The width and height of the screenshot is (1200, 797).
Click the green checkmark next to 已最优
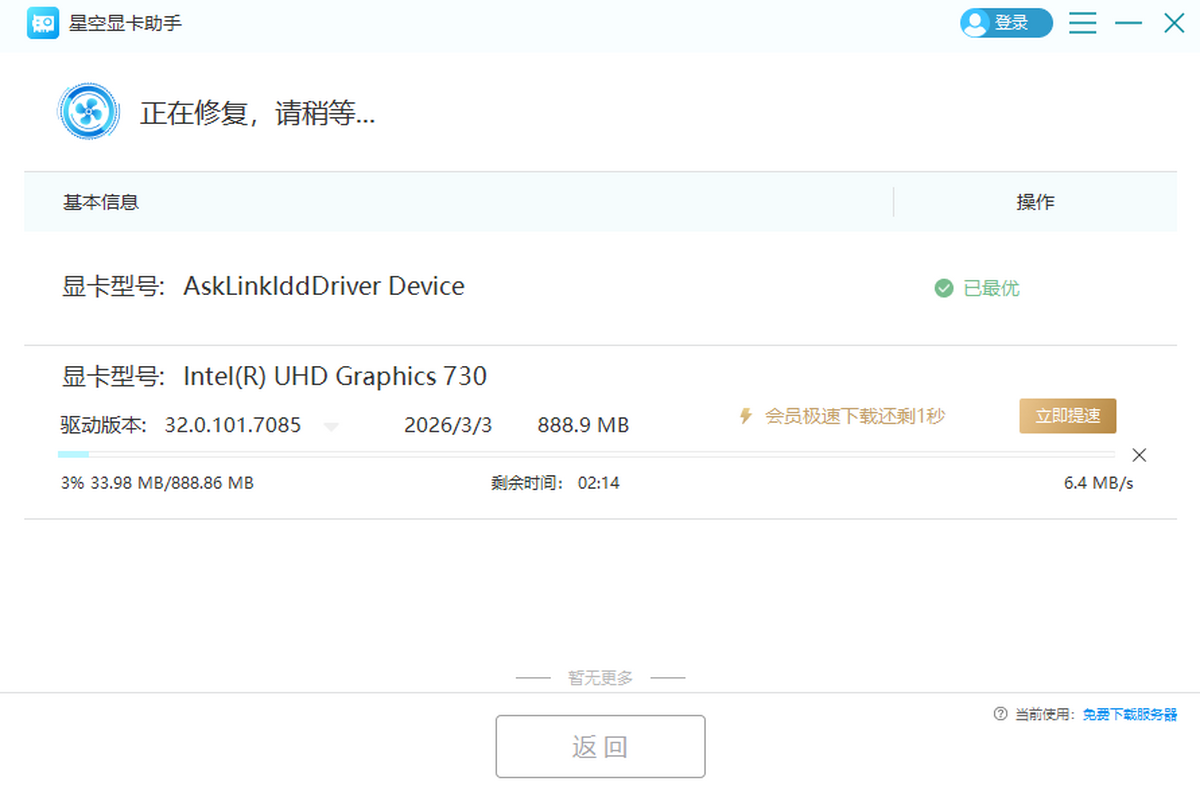943,288
